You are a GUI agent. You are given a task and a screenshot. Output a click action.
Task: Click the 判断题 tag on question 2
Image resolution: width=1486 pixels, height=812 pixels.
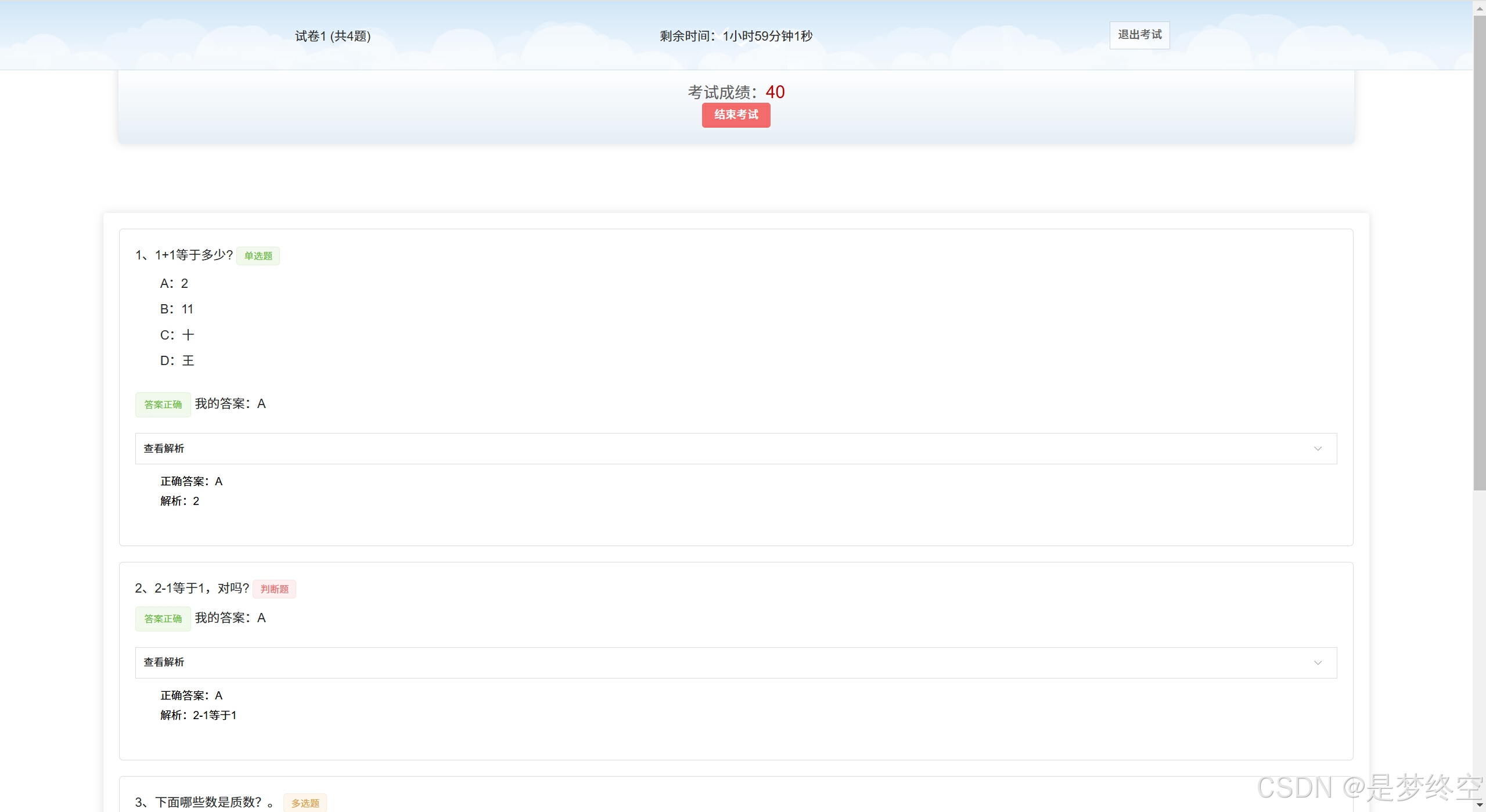tap(274, 589)
